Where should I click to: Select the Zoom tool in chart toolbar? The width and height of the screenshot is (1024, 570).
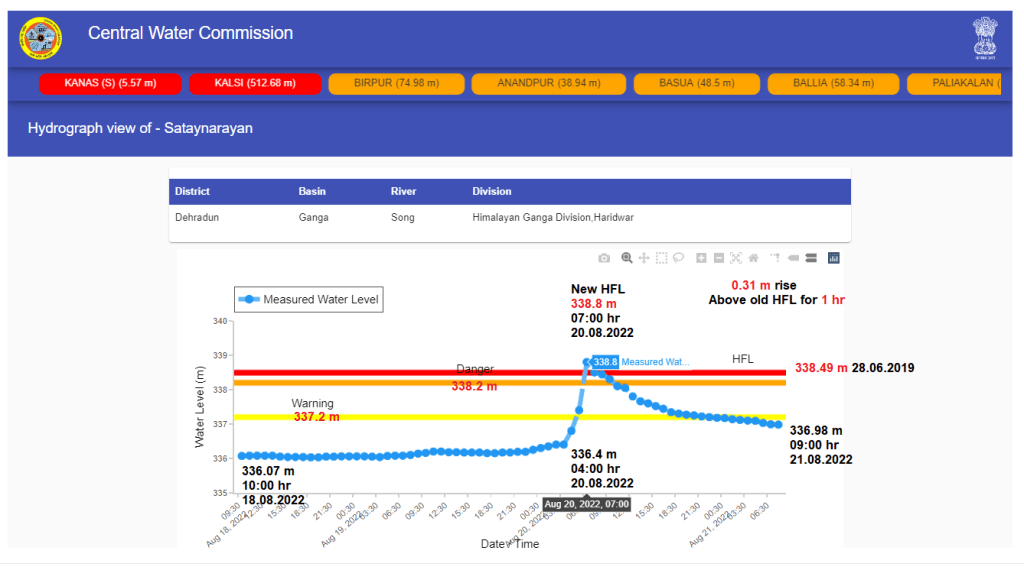pyautogui.click(x=627, y=258)
